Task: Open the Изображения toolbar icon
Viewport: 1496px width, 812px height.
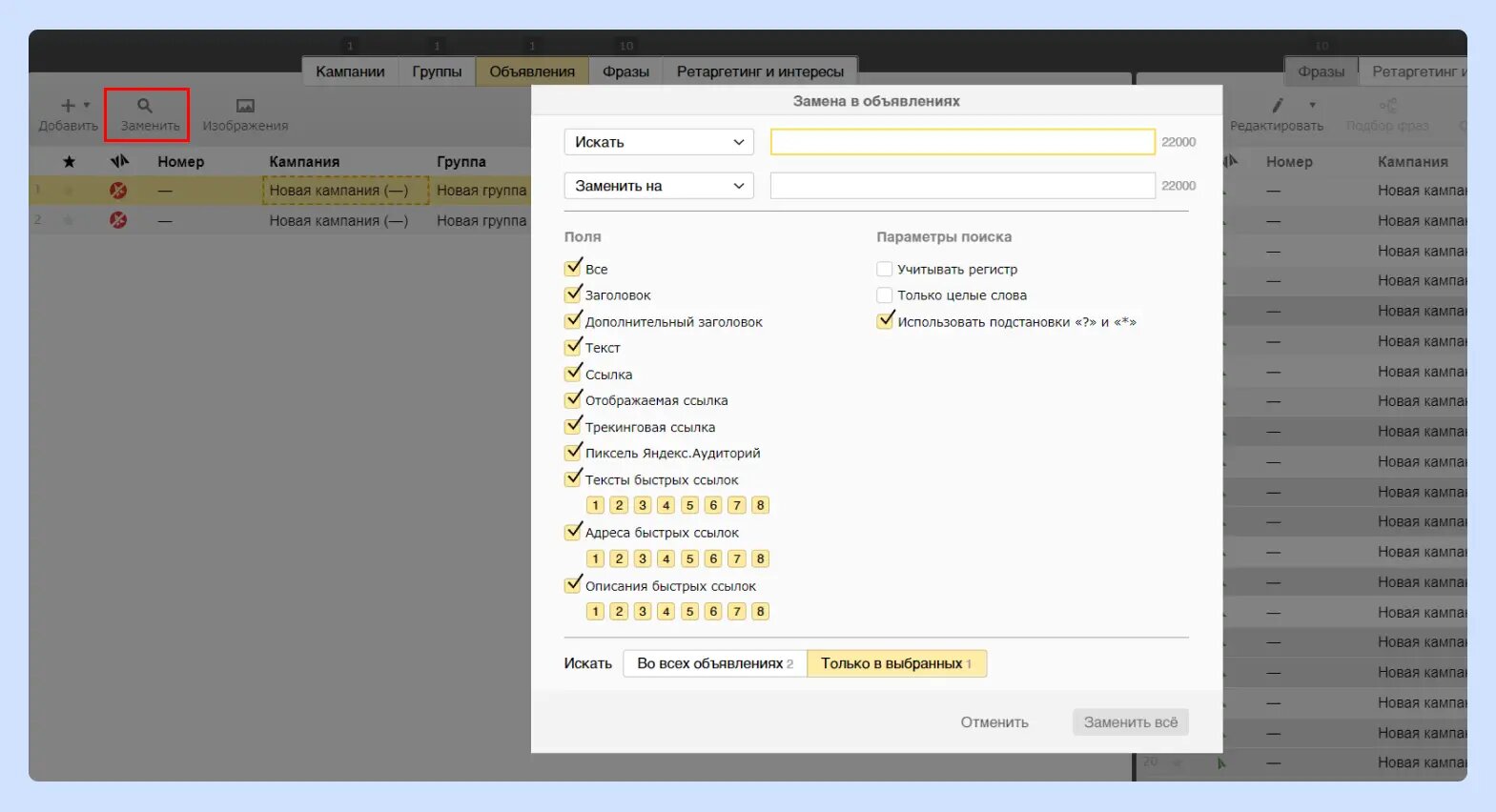Action: click(245, 106)
